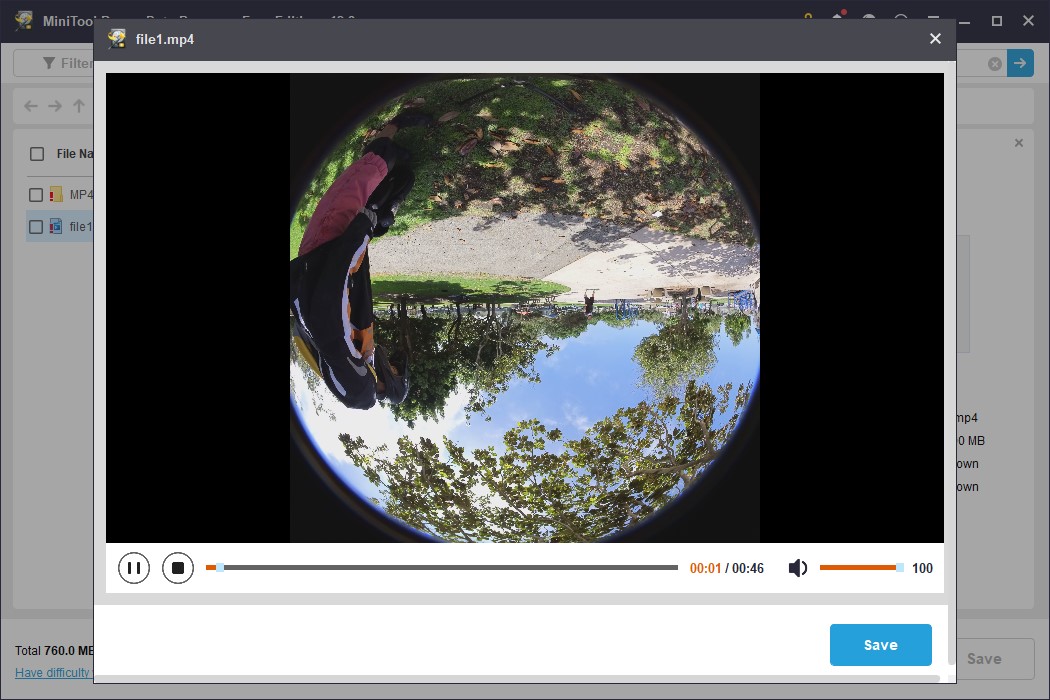Navigate back using the left arrow icon

coord(30,105)
